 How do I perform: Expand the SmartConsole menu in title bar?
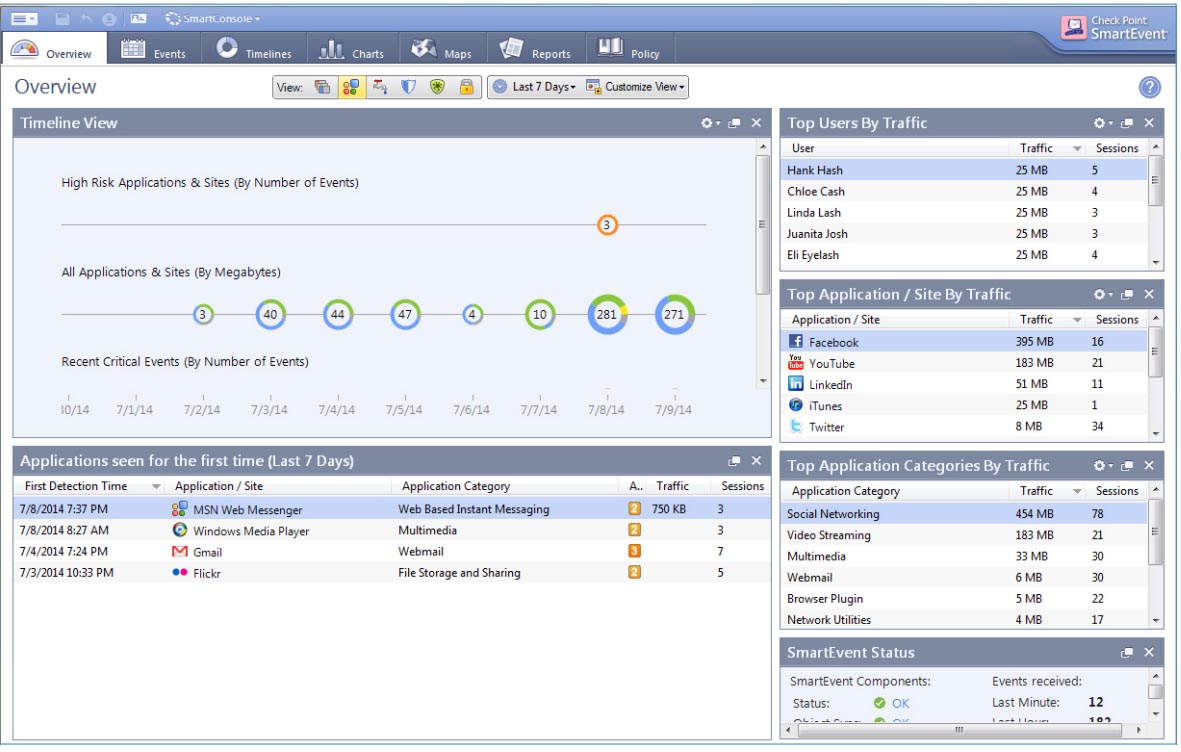click(212, 18)
